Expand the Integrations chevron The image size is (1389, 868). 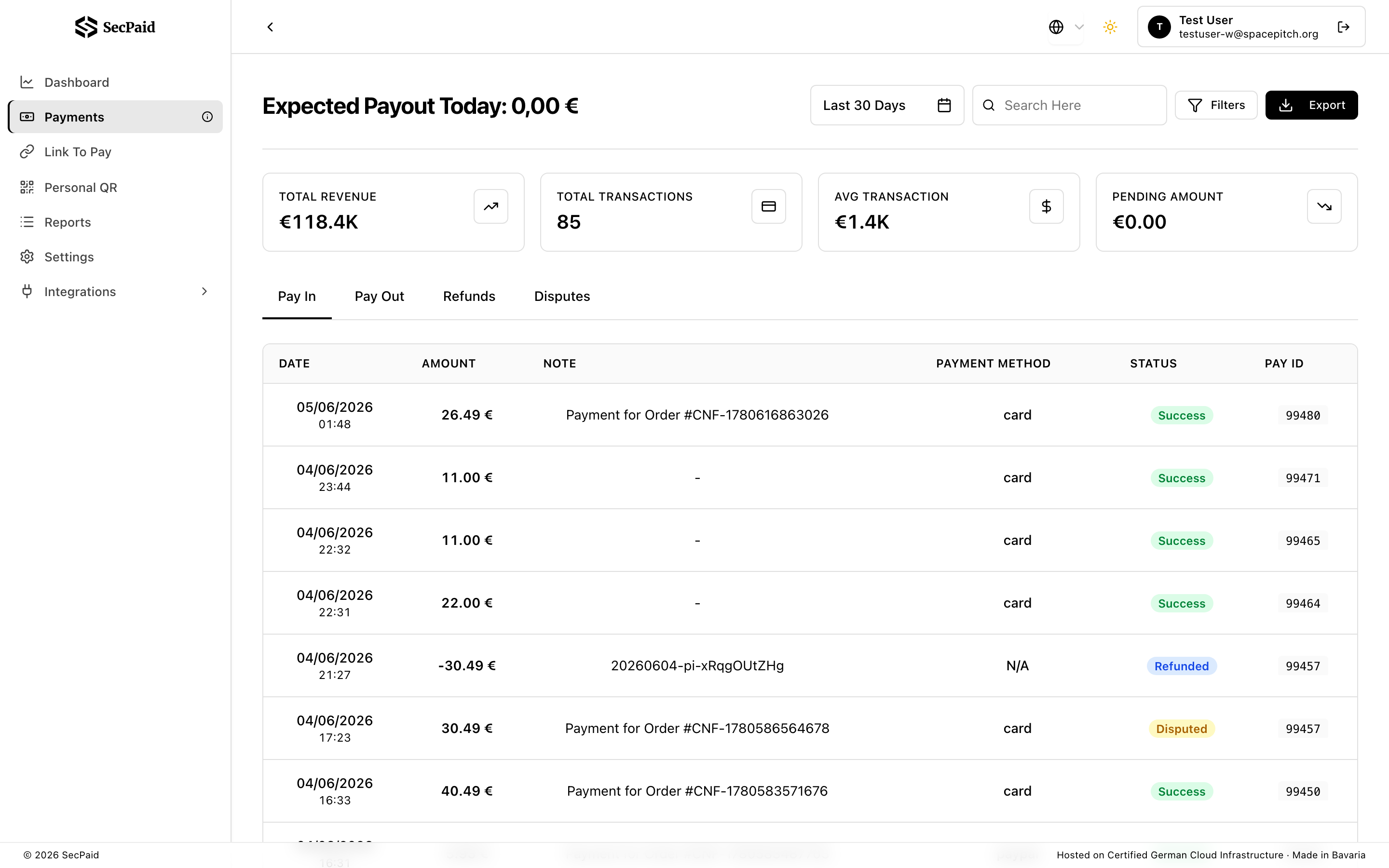pos(204,292)
